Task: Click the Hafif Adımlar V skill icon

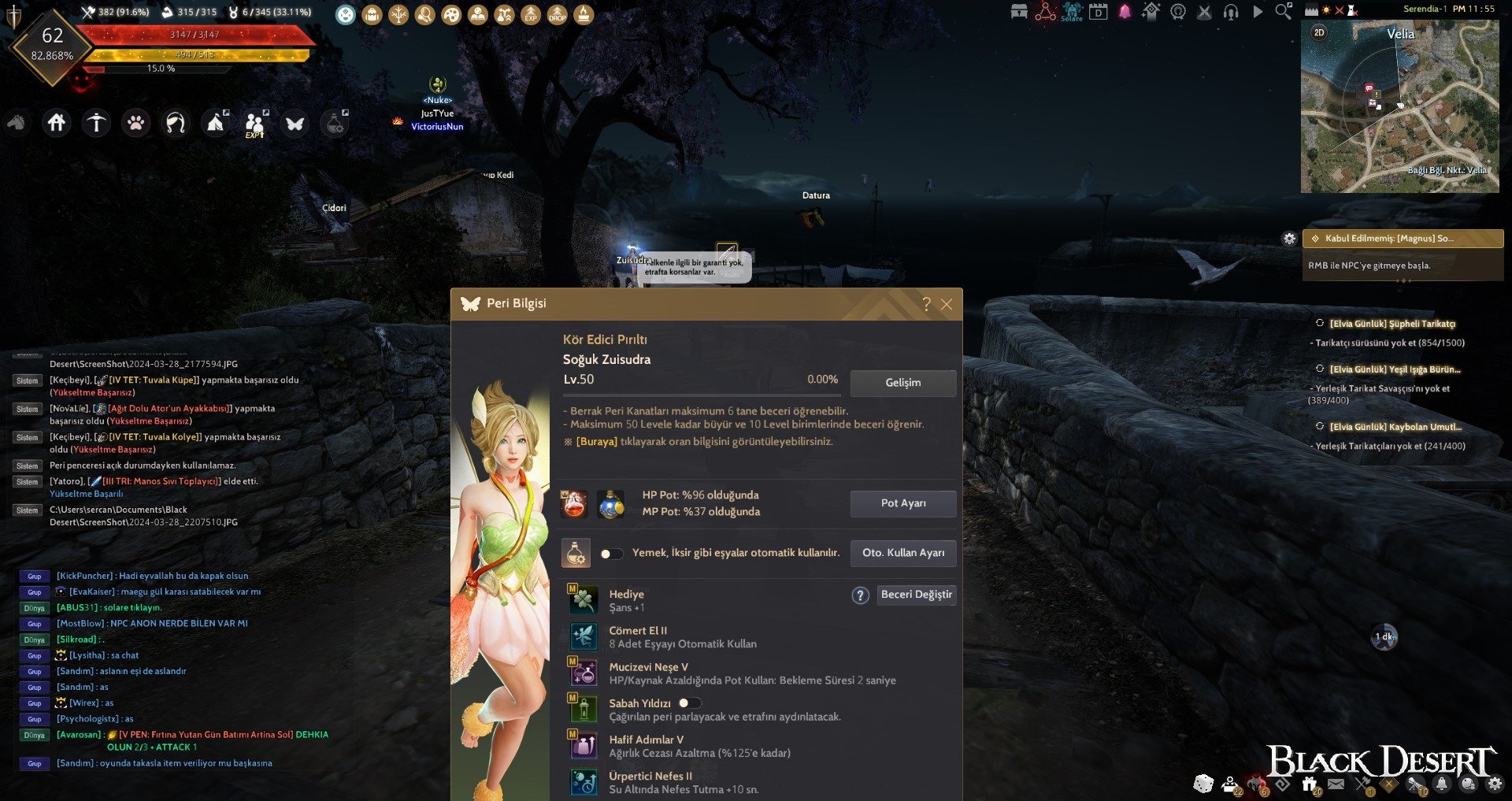Action: pos(584,745)
